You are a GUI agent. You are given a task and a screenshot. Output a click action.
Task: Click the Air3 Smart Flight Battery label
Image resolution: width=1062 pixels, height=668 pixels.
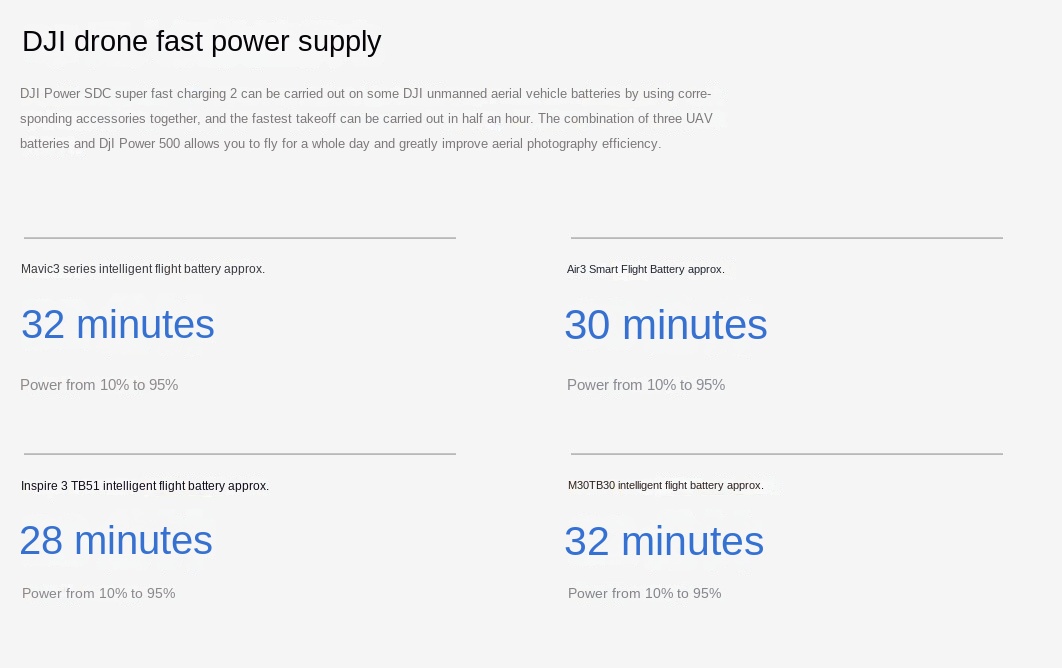tap(645, 269)
